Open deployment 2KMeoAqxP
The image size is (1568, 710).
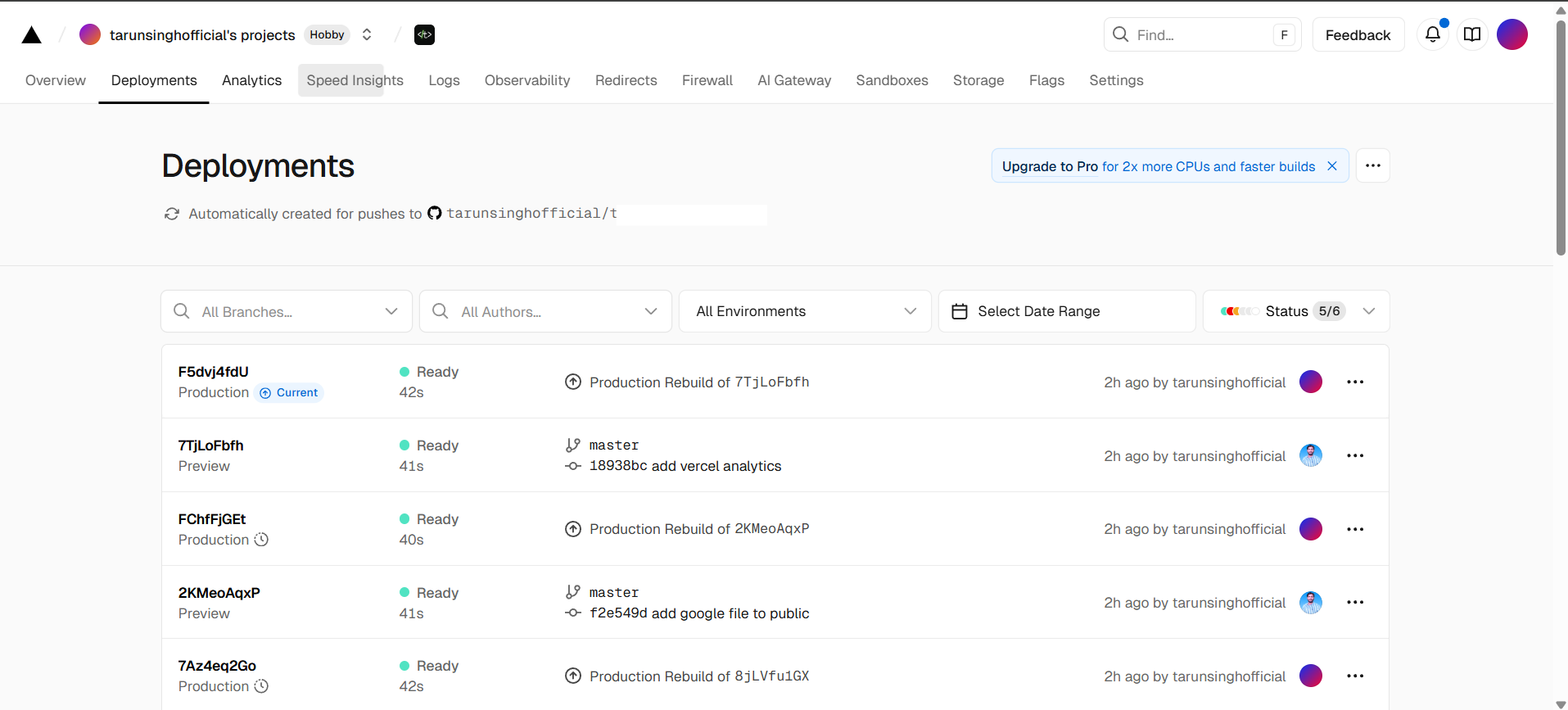click(219, 593)
